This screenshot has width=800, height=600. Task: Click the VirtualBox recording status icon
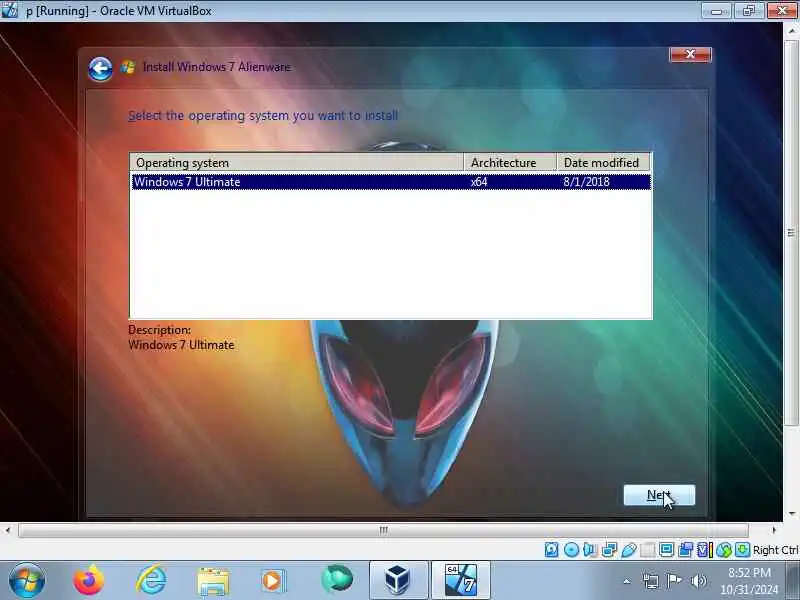tap(686, 549)
